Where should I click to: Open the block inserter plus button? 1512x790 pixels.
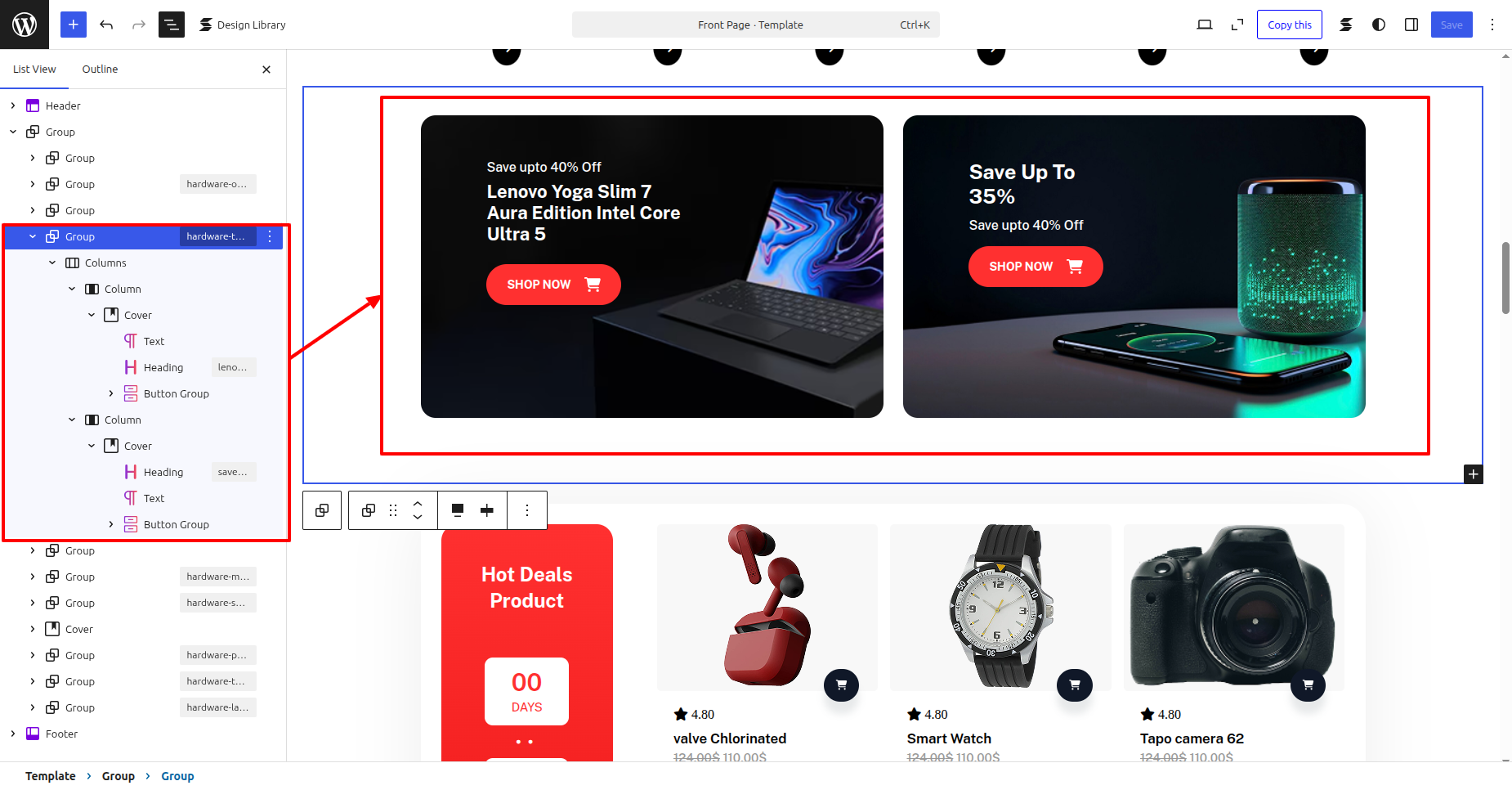(73, 25)
